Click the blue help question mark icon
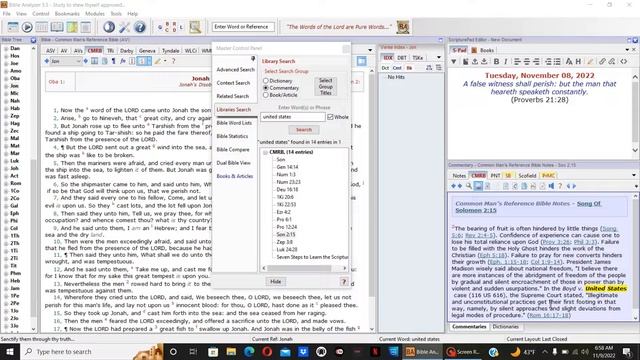The width and height of the screenshot is (640, 360). [x=140, y=27]
